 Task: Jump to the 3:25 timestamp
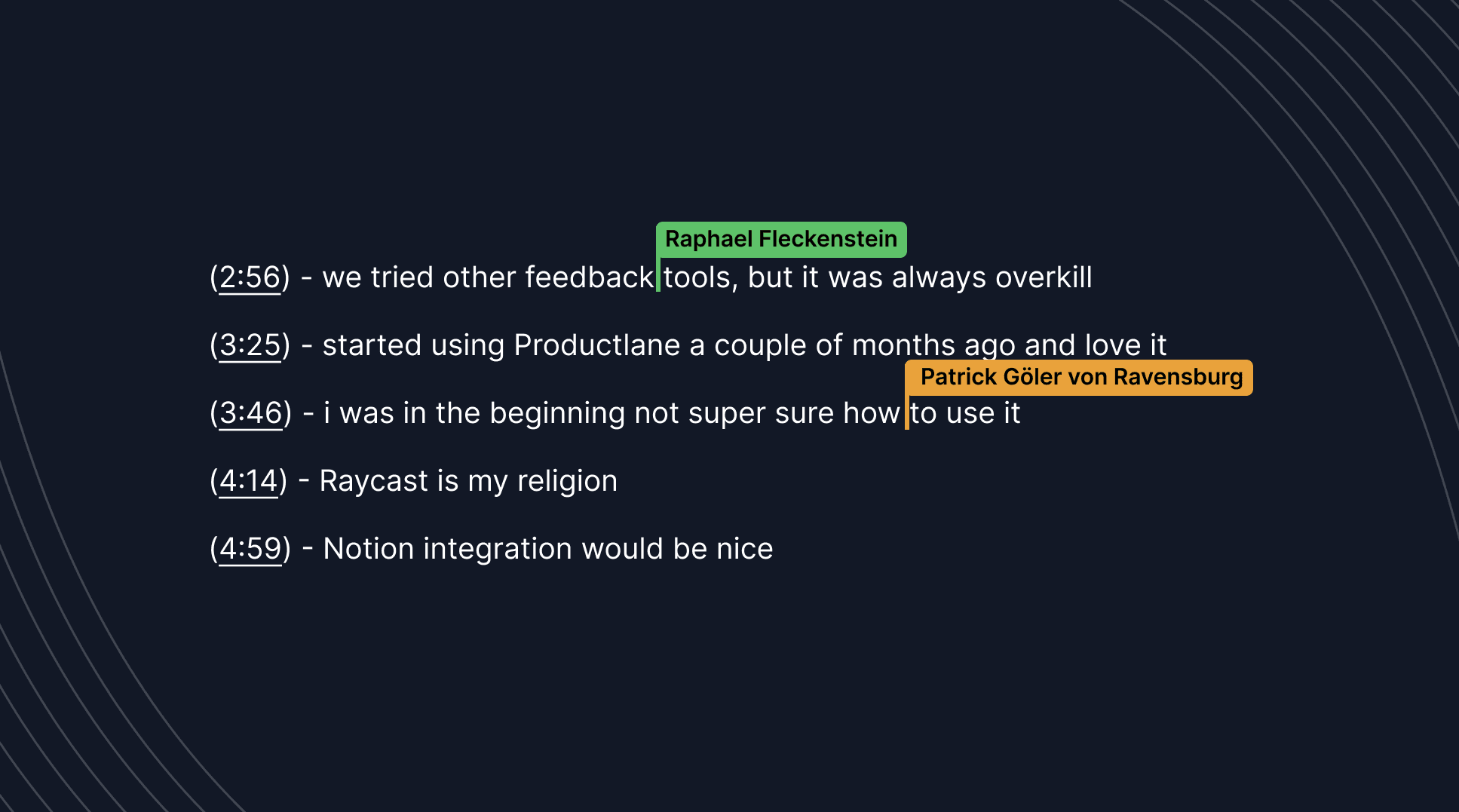click(250, 345)
